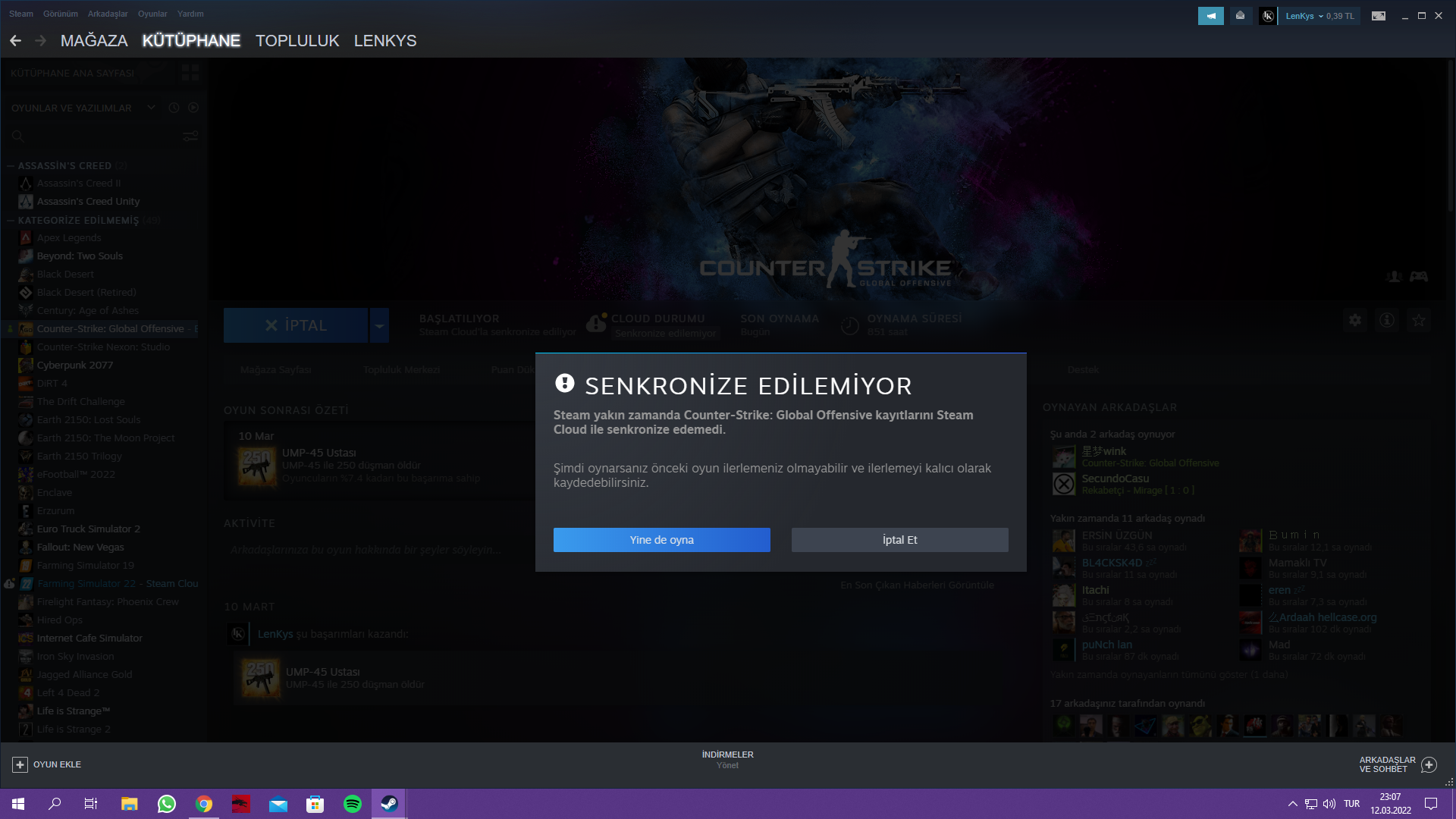Screen dimensions: 1456x819
Task: Open the notifications inbox icon
Action: click(1241, 16)
